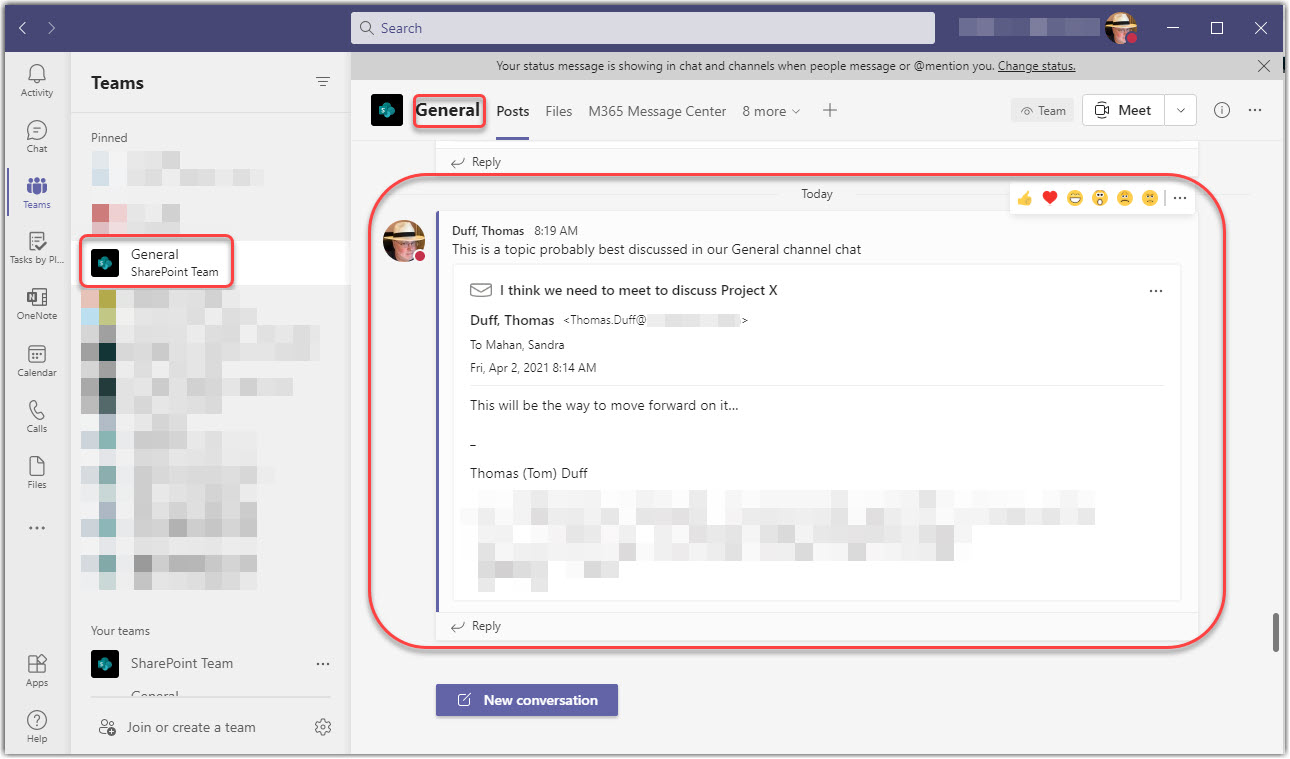1290x759 pixels.
Task: Open the Change status link
Action: point(1036,65)
